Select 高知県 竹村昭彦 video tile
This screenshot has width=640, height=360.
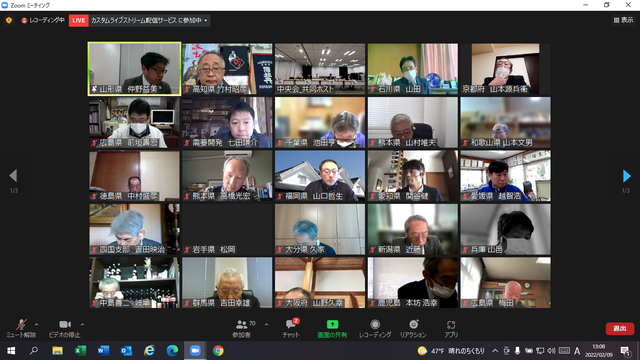click(x=227, y=69)
